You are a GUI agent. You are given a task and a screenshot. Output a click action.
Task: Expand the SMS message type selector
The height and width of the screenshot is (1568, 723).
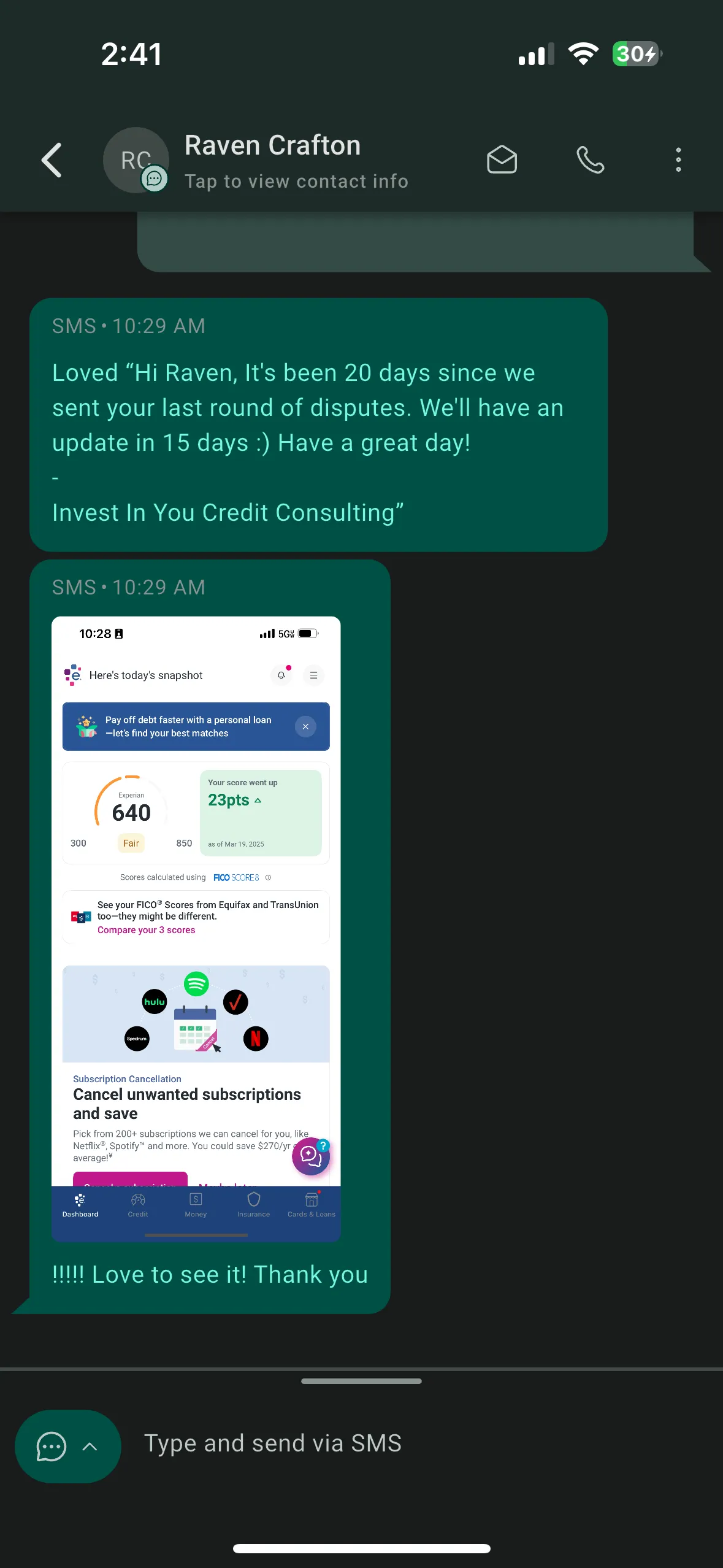pos(67,1447)
